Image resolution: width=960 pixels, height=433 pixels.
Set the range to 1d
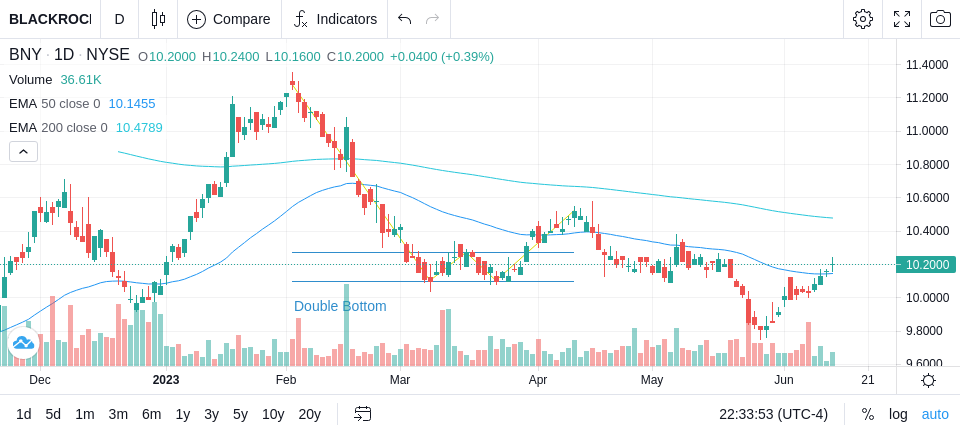[24, 415]
